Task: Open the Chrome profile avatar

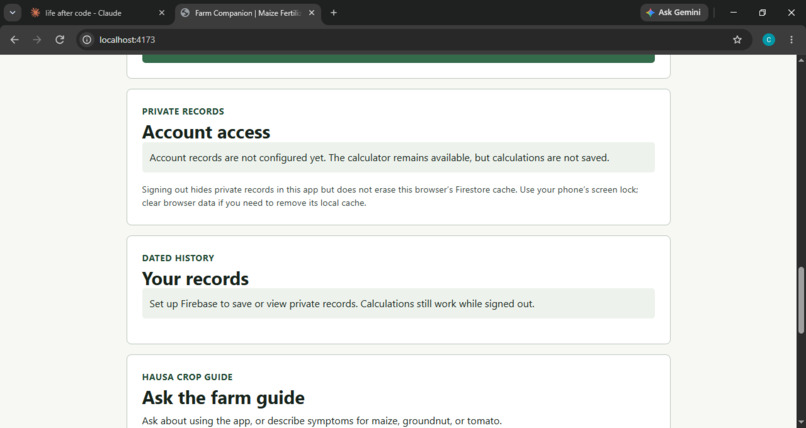Action: [x=768, y=40]
